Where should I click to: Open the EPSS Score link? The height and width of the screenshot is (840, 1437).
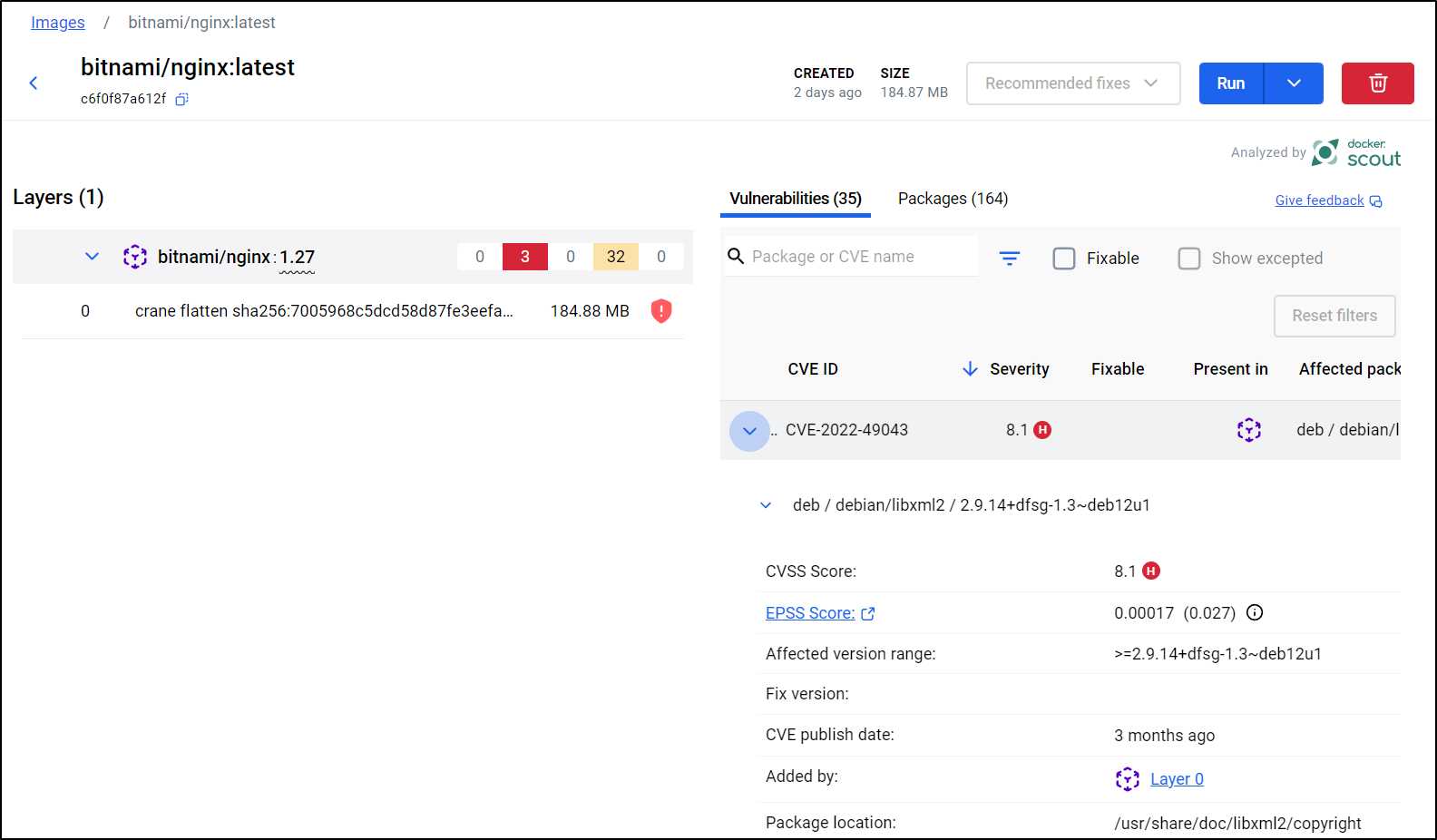pyautogui.click(x=810, y=613)
